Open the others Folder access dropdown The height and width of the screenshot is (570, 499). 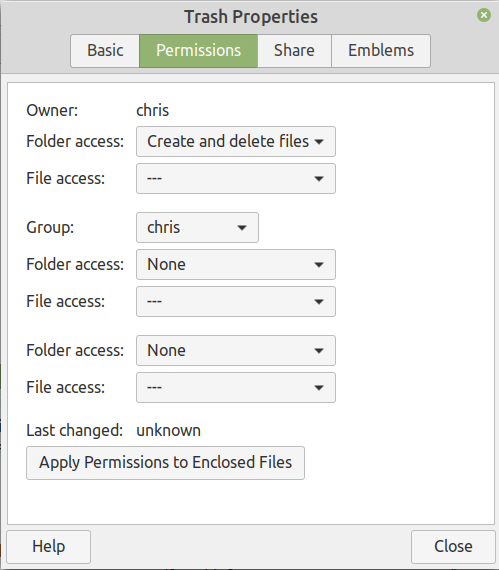coord(236,350)
